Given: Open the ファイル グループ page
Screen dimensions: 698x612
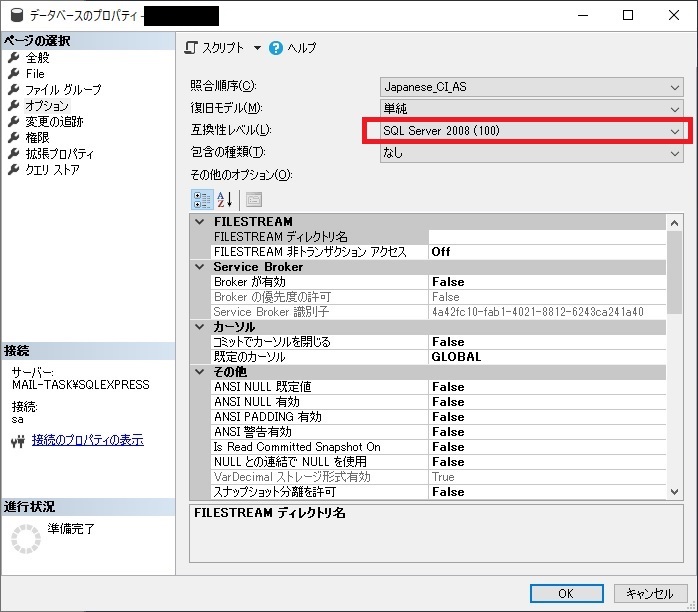Looking at the screenshot, I should point(62,90).
